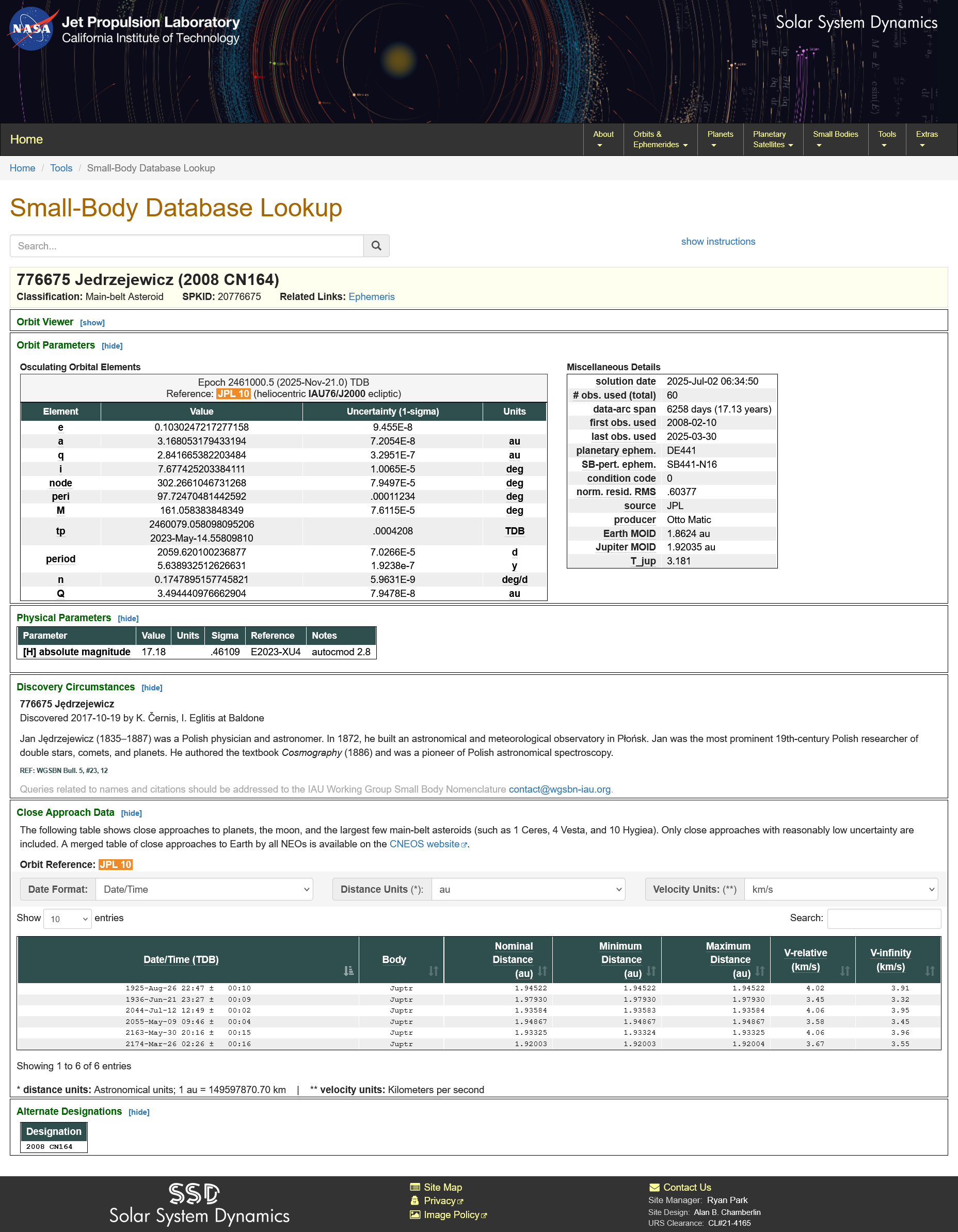Sort by Nominal Distance column

(x=542, y=971)
